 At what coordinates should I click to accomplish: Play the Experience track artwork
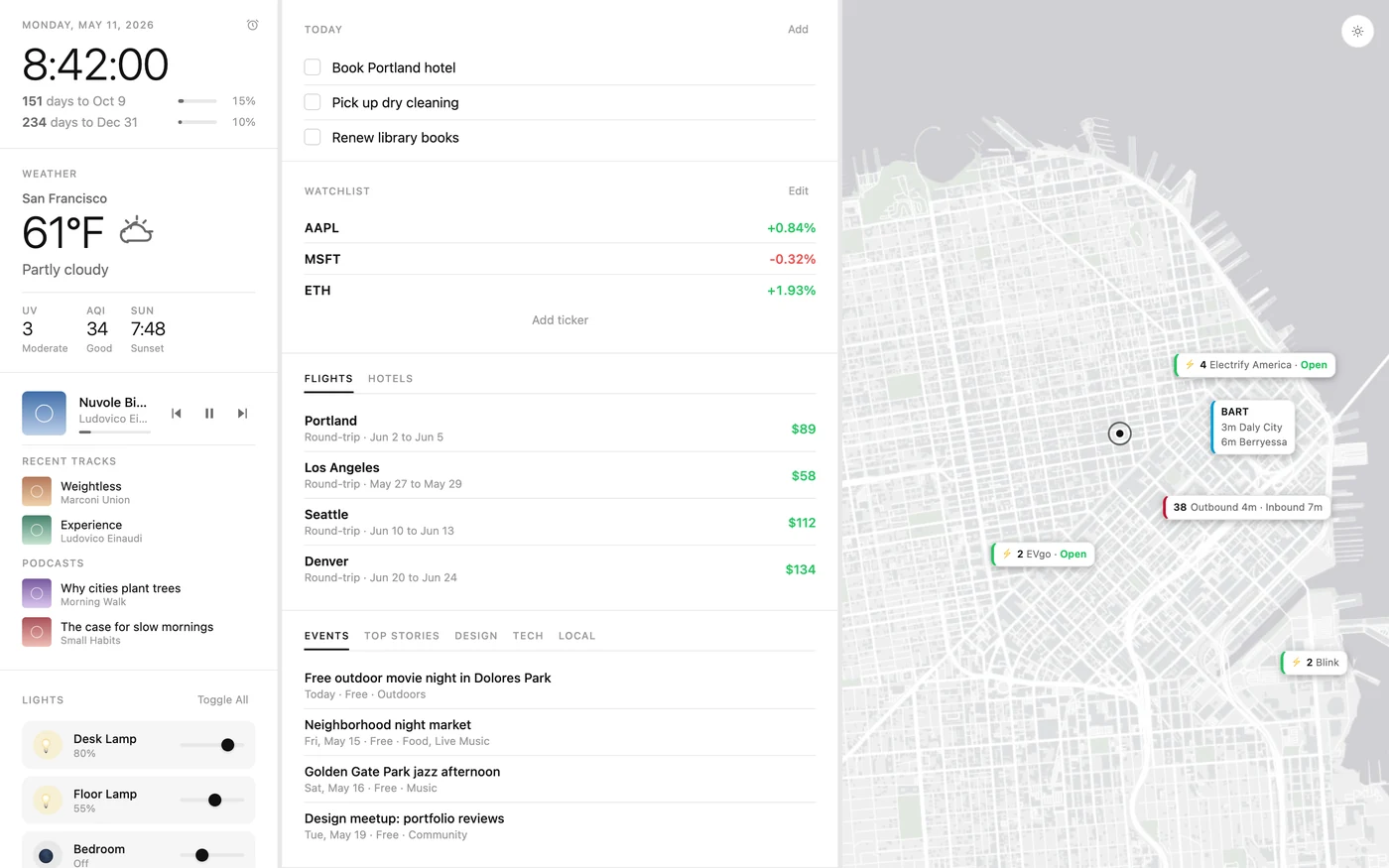[37, 530]
